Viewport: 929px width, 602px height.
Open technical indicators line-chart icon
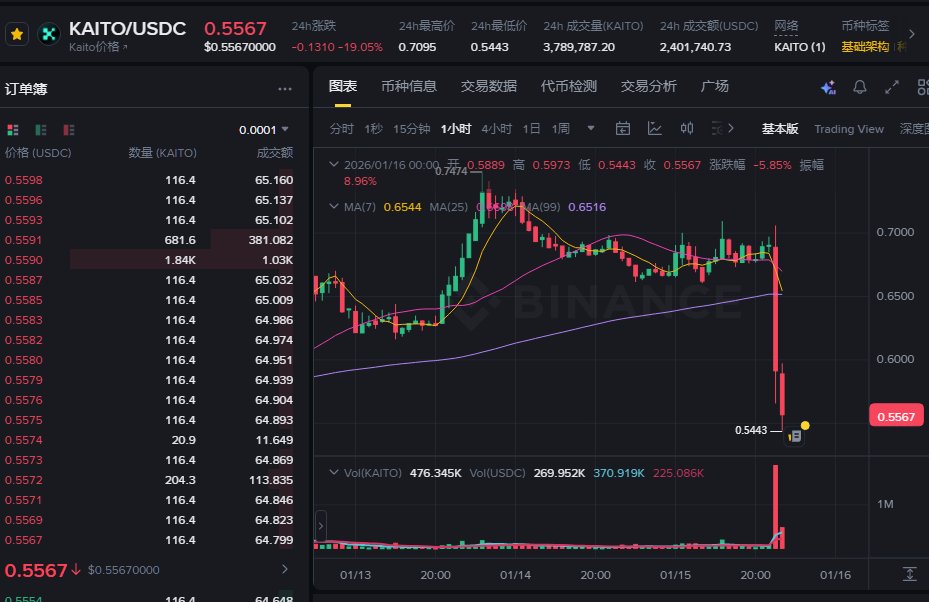[655, 129]
